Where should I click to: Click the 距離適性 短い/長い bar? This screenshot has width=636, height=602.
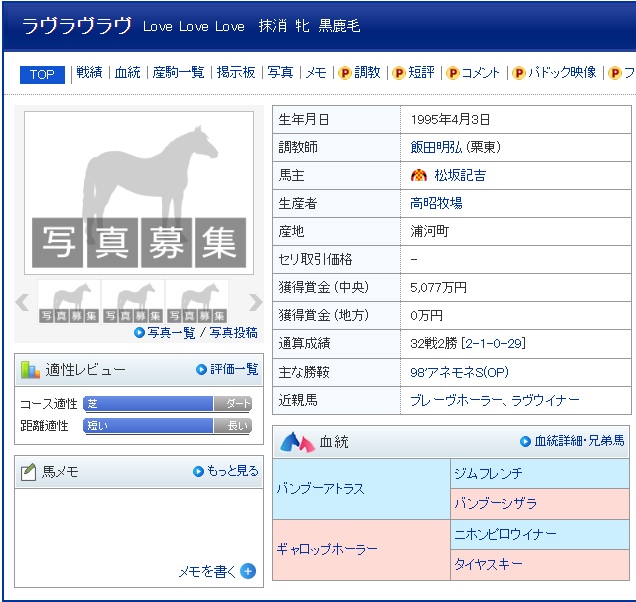click(x=168, y=426)
